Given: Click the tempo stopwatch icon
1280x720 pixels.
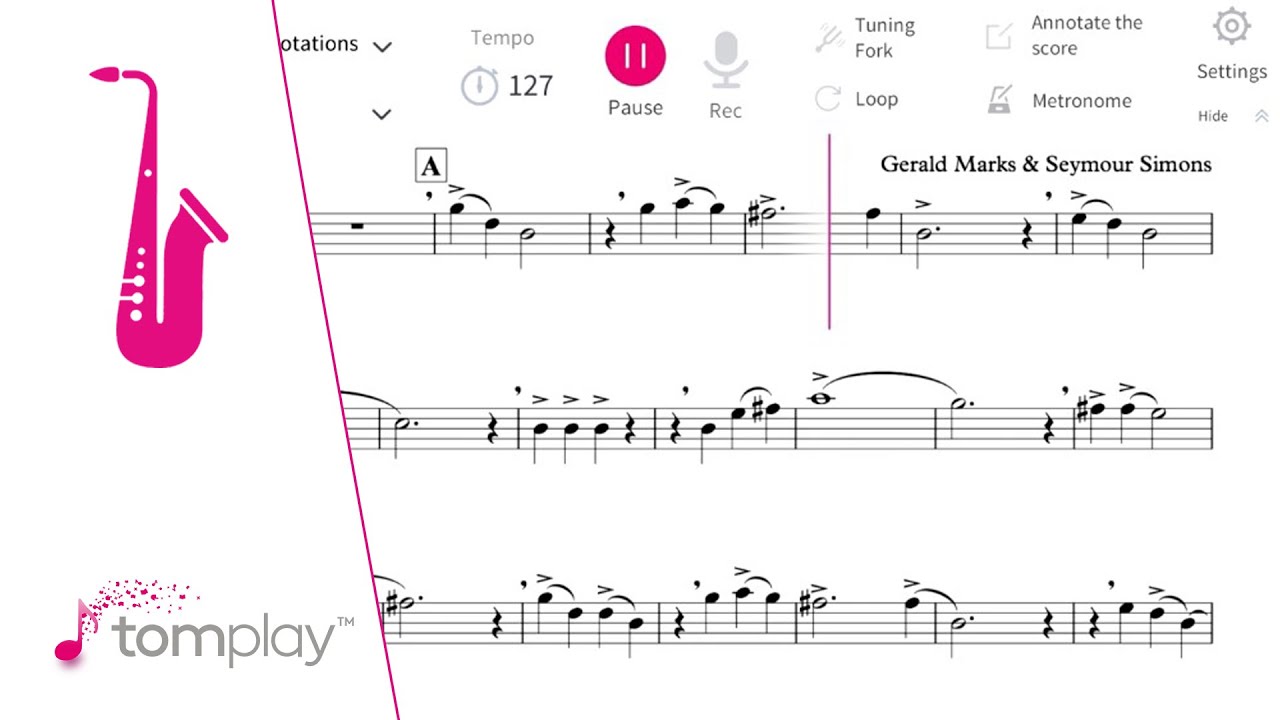Looking at the screenshot, I should tap(480, 85).
